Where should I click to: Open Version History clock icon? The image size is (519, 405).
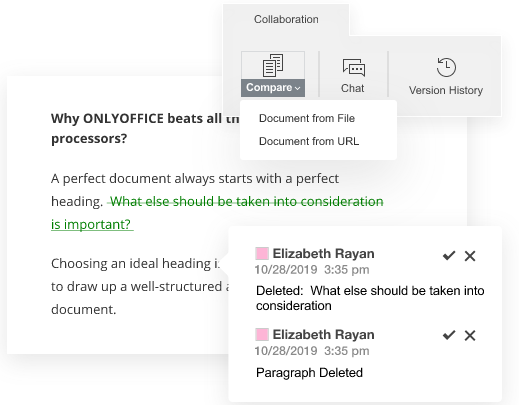(446, 67)
